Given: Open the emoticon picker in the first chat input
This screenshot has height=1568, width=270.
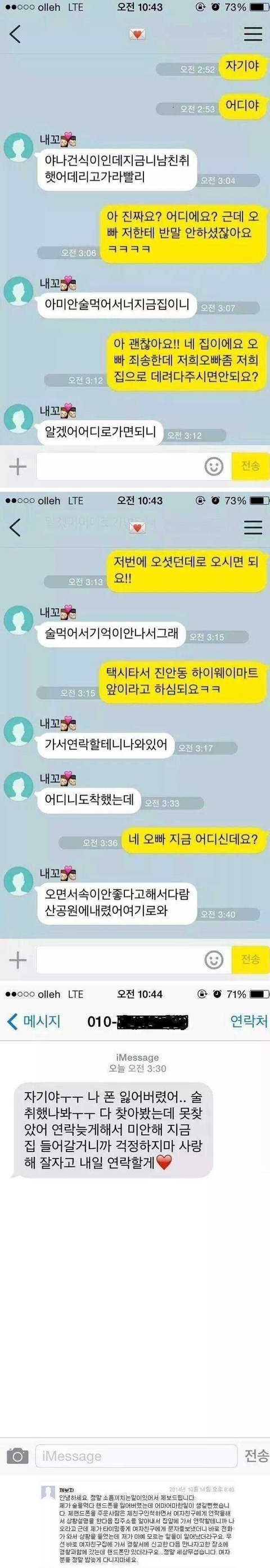Looking at the screenshot, I should click(x=213, y=467).
